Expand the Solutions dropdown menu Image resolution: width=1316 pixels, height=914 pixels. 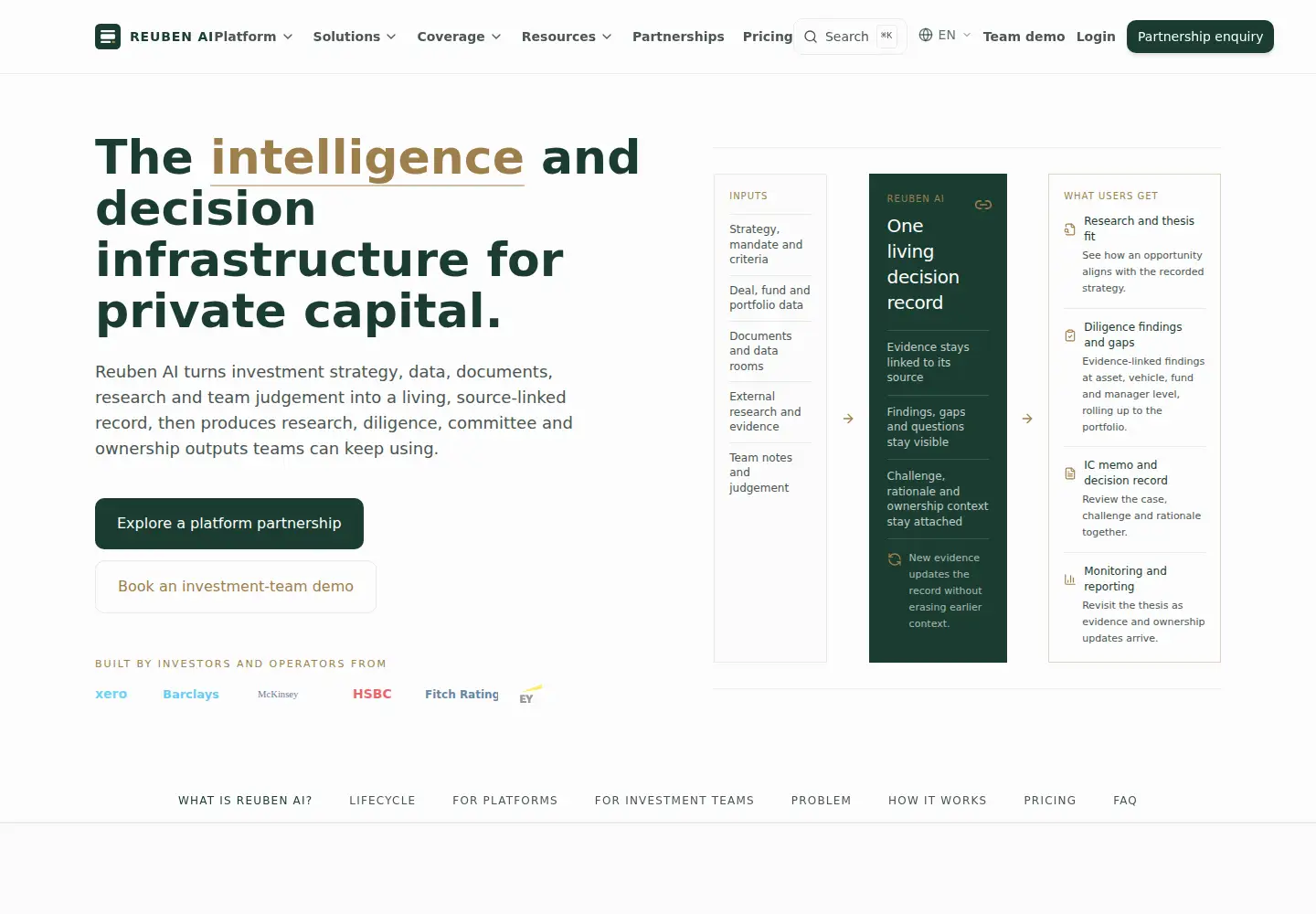(355, 37)
